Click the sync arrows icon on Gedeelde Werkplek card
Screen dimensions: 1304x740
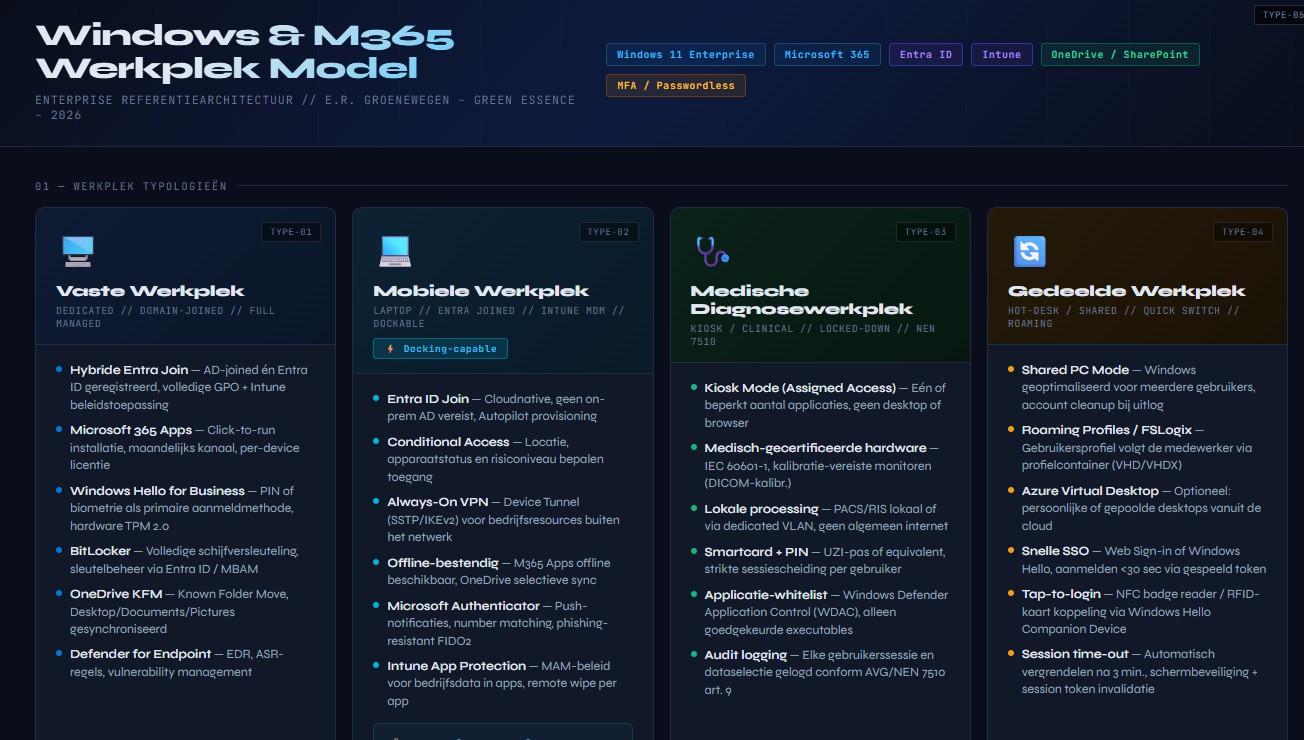[x=1029, y=250]
